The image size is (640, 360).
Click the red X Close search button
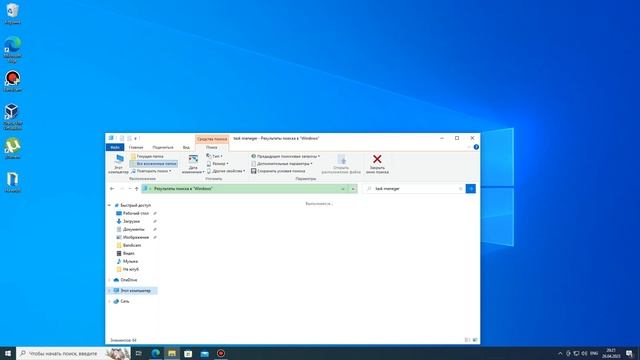point(377,164)
